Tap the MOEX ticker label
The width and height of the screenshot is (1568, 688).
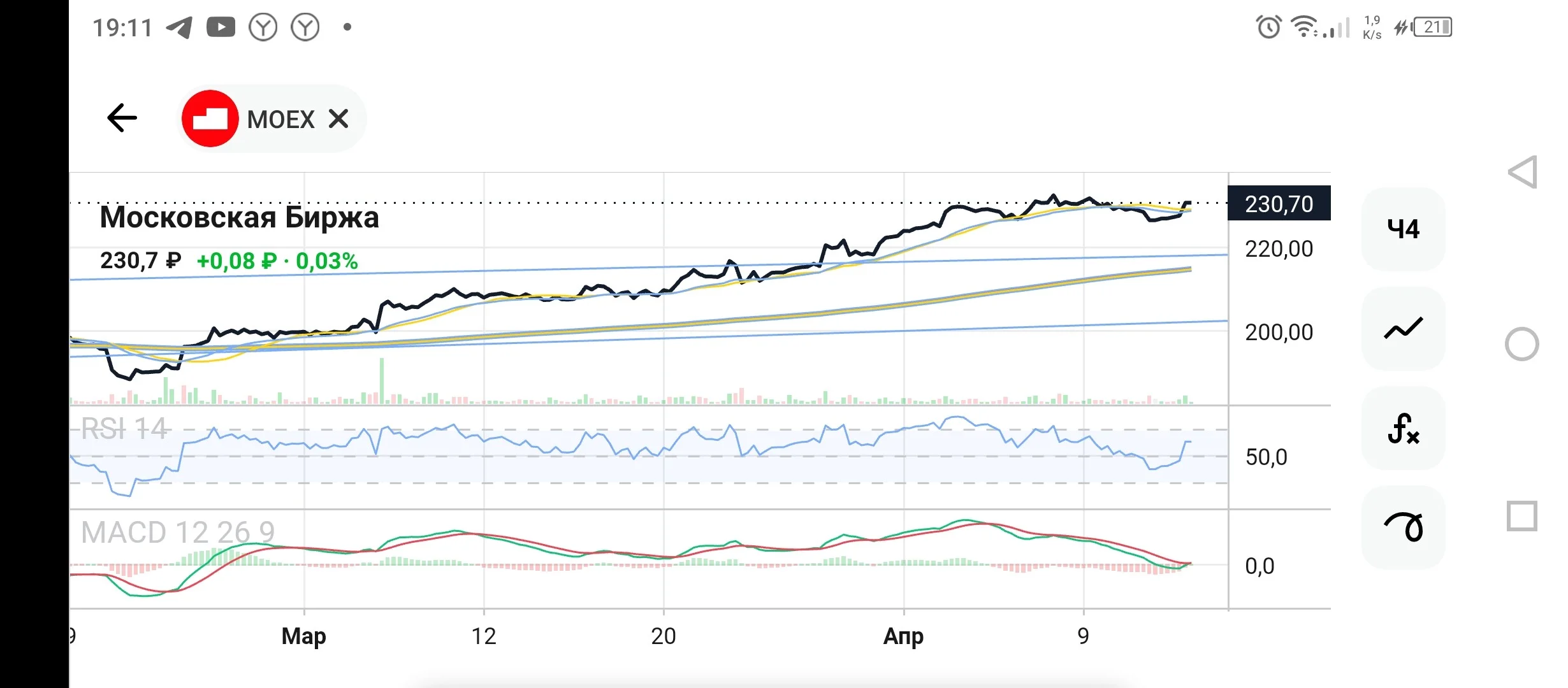(280, 119)
